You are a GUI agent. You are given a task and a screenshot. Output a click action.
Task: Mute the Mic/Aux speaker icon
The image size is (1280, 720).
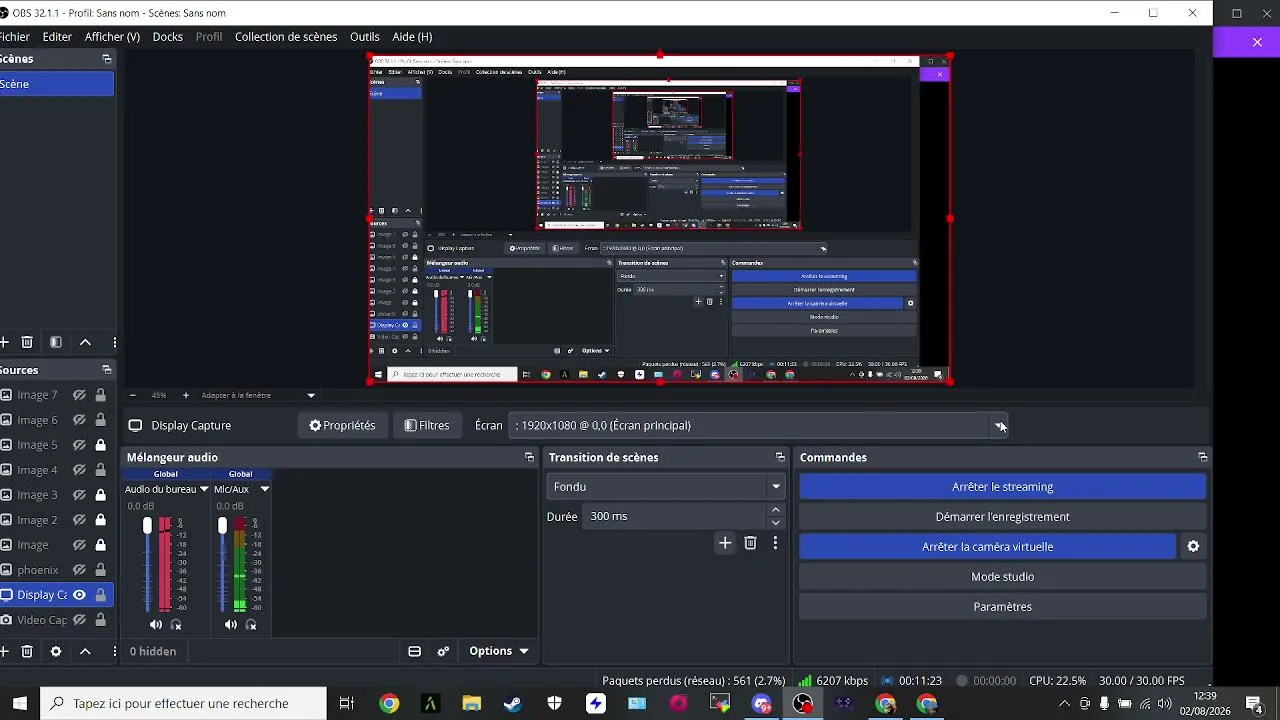pyautogui.click(x=231, y=625)
